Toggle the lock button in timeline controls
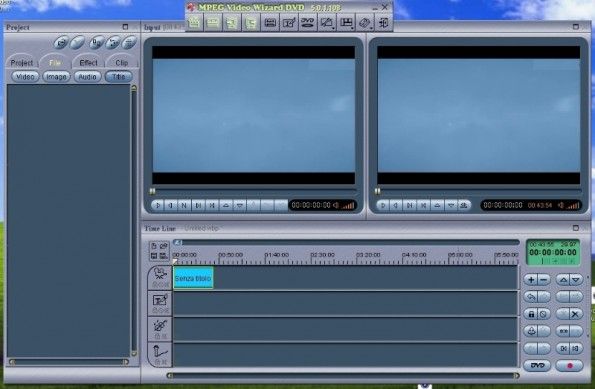Screen dimensions: 595x389 click(x=531, y=314)
